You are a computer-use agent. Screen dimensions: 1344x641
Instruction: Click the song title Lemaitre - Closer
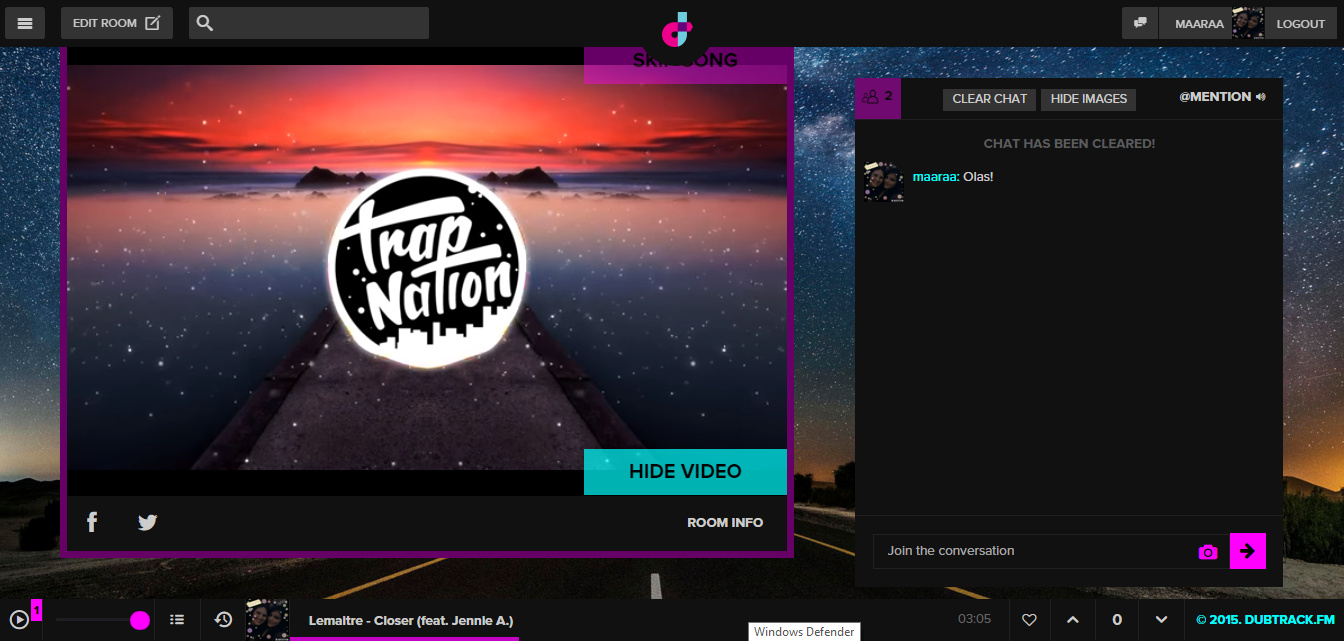click(411, 621)
